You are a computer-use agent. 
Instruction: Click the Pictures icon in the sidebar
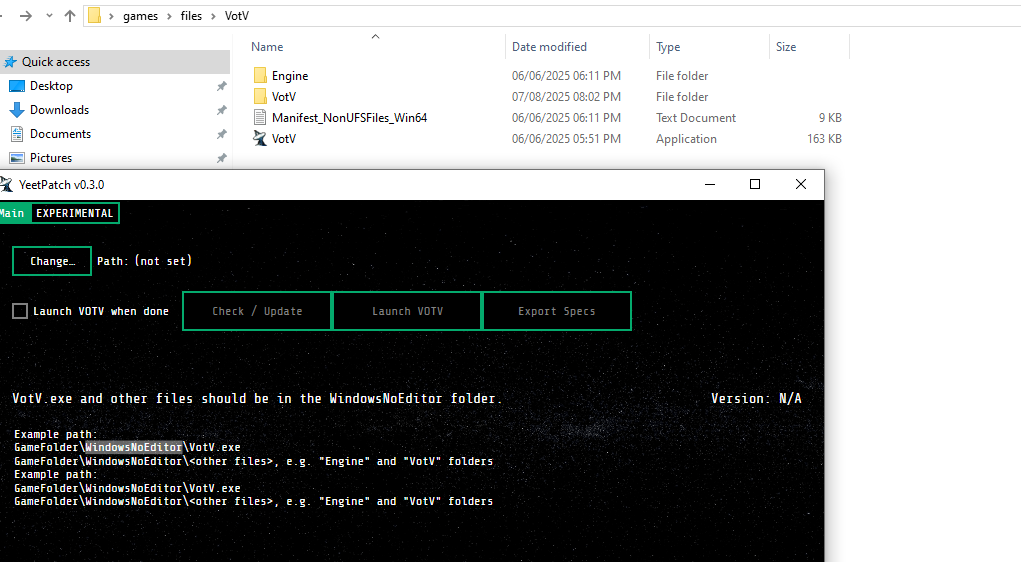(17, 158)
